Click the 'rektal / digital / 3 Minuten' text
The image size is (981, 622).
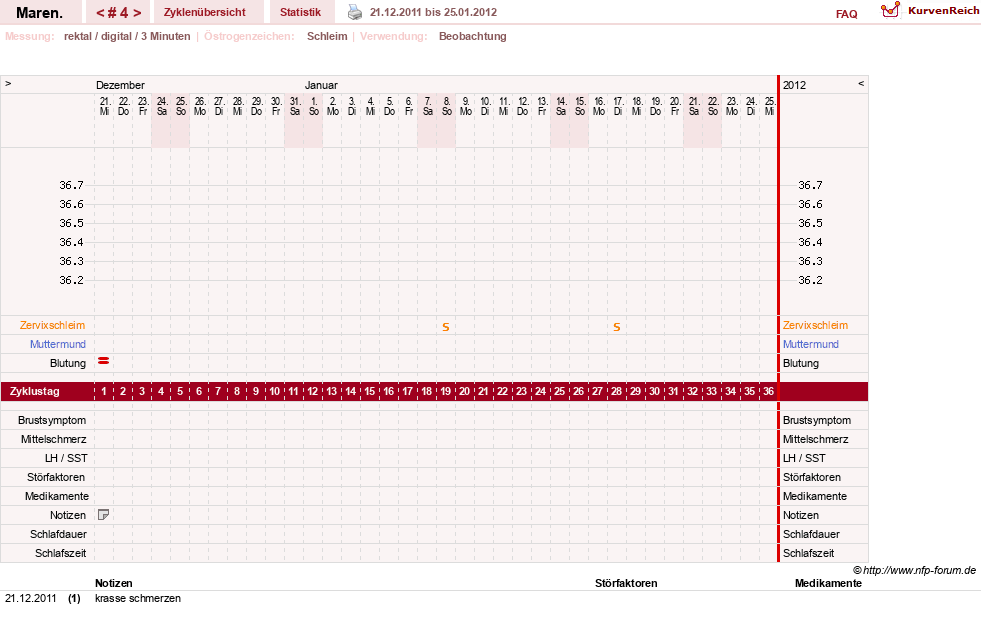pyautogui.click(x=127, y=36)
